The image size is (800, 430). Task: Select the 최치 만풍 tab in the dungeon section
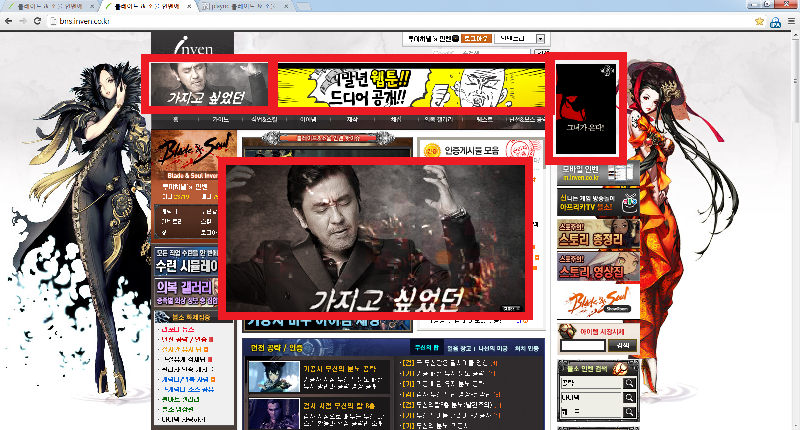coord(526,348)
